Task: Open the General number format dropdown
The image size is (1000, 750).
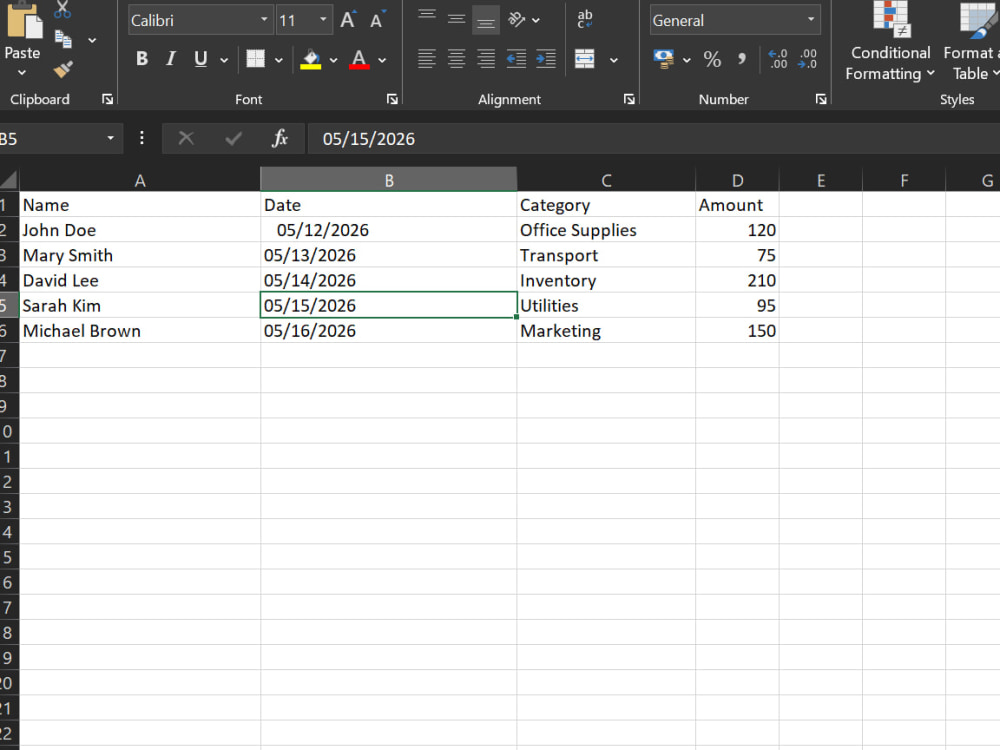Action: (x=811, y=20)
